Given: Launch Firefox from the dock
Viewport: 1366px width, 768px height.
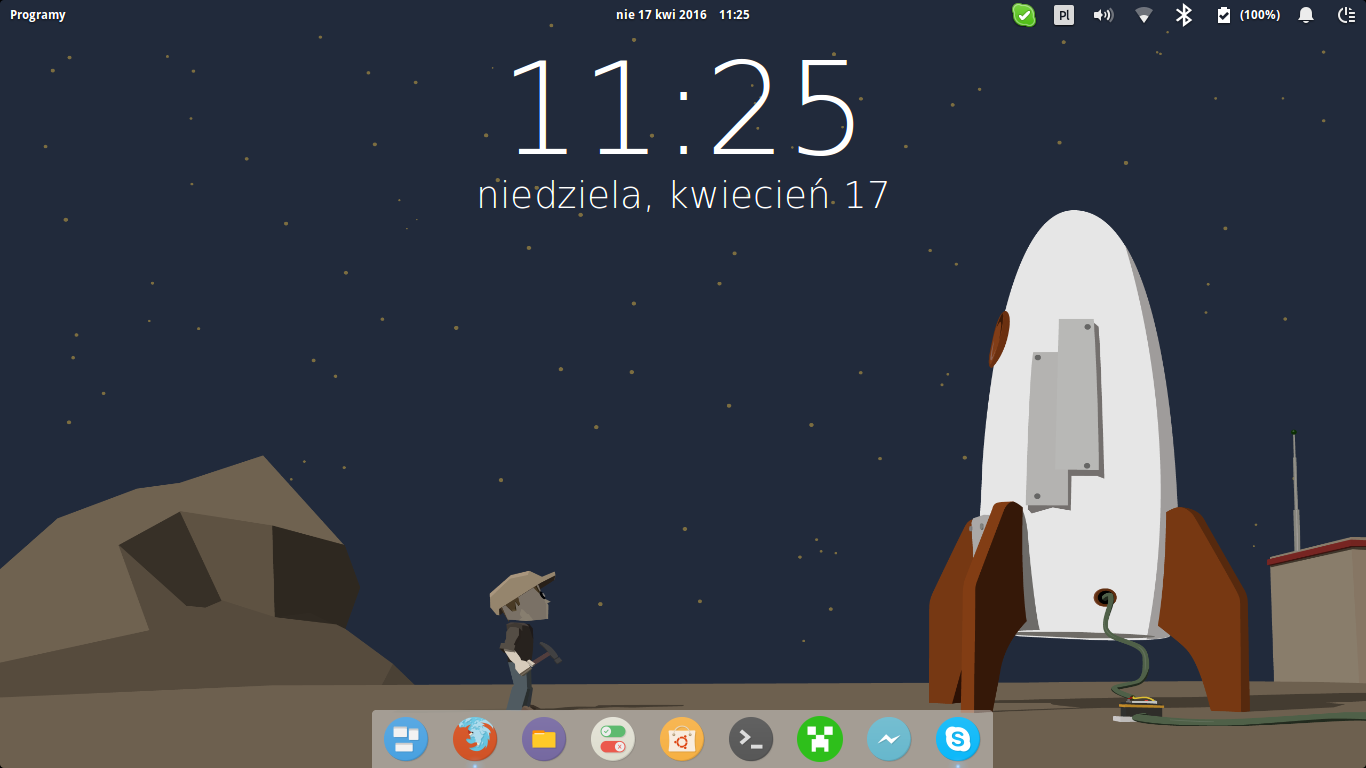Looking at the screenshot, I should pos(475,740).
